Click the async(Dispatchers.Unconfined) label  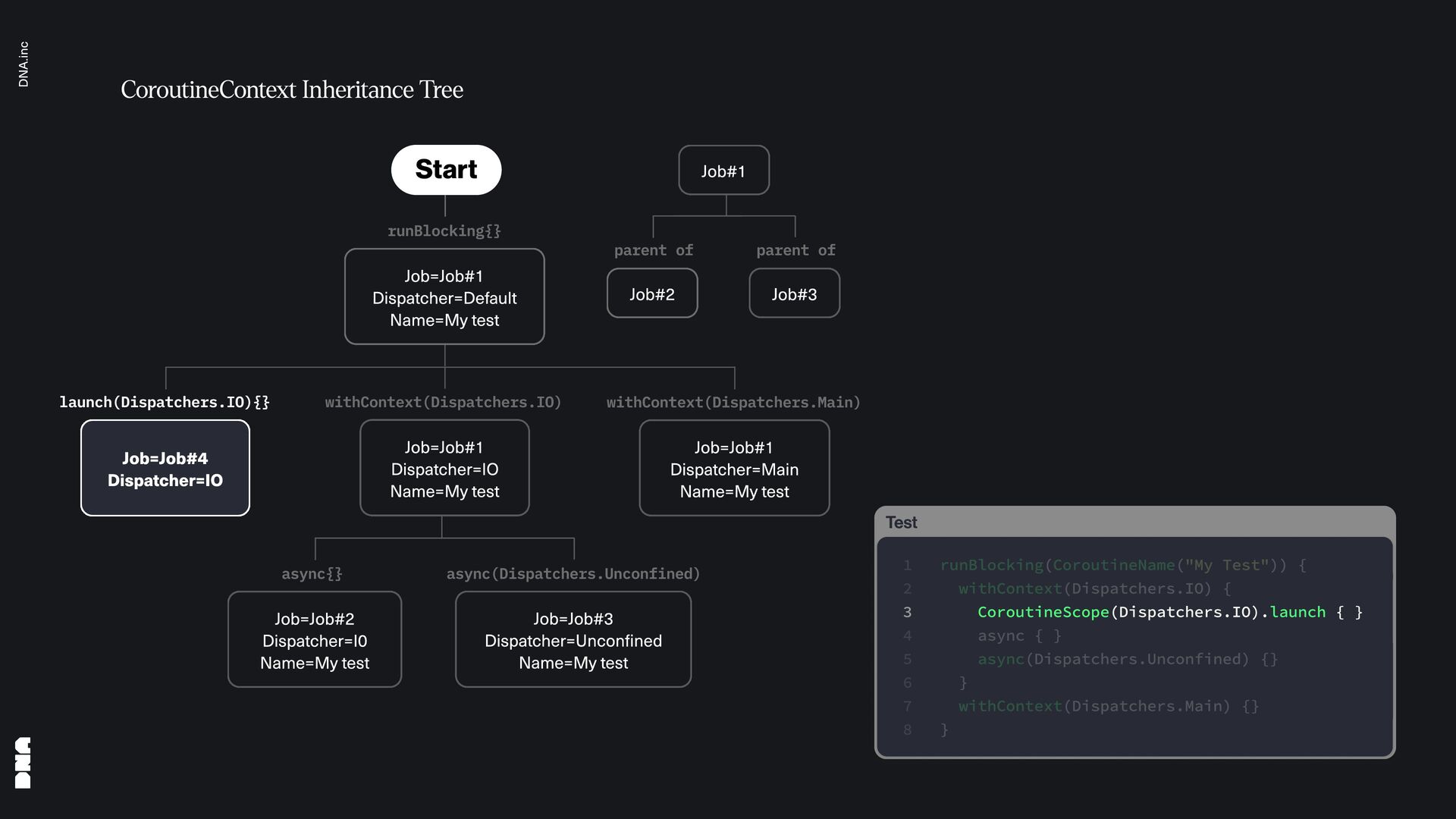point(573,573)
